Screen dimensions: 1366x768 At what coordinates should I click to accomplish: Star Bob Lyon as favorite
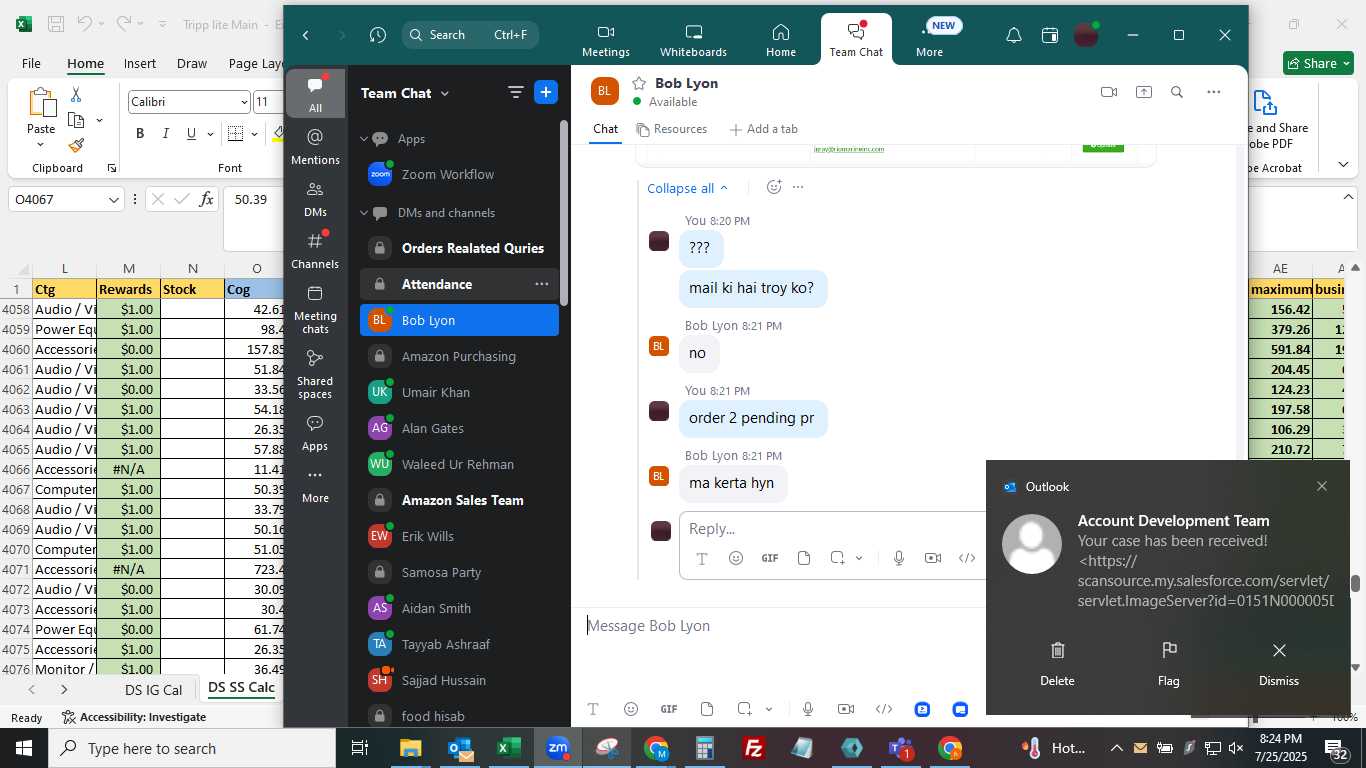click(x=638, y=83)
